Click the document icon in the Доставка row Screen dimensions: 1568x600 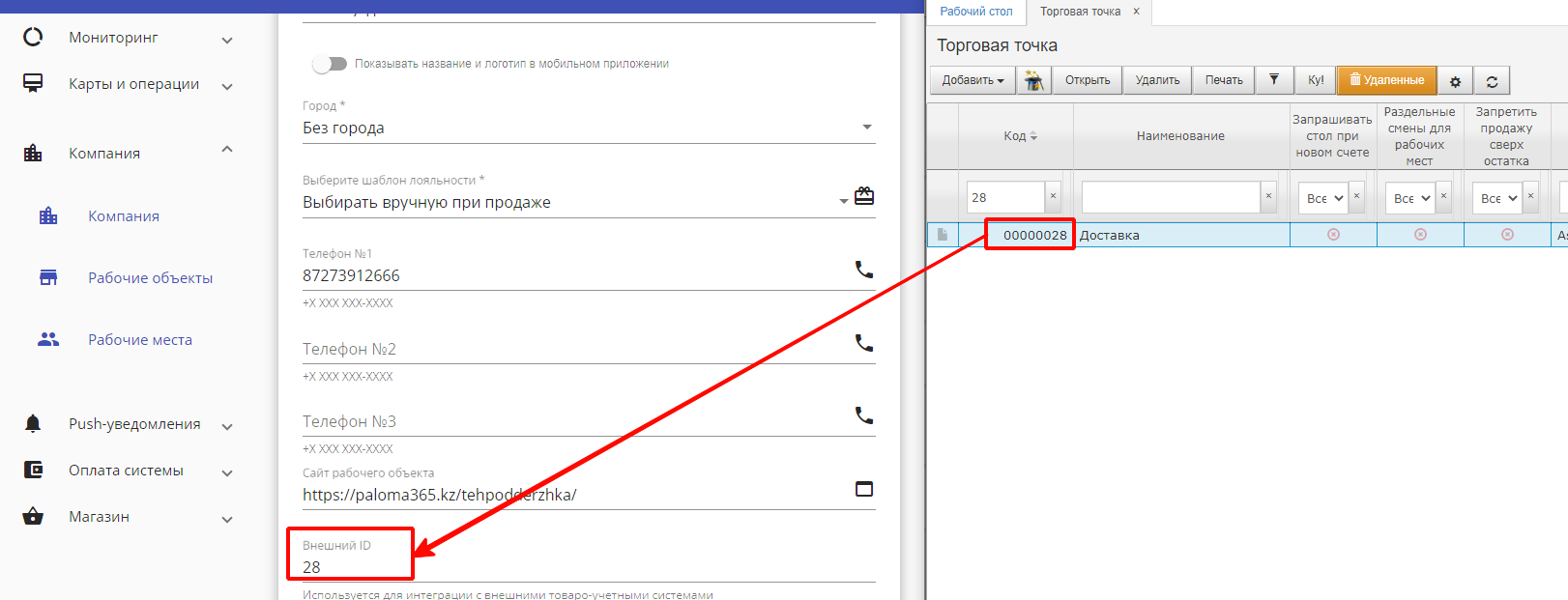point(943,235)
